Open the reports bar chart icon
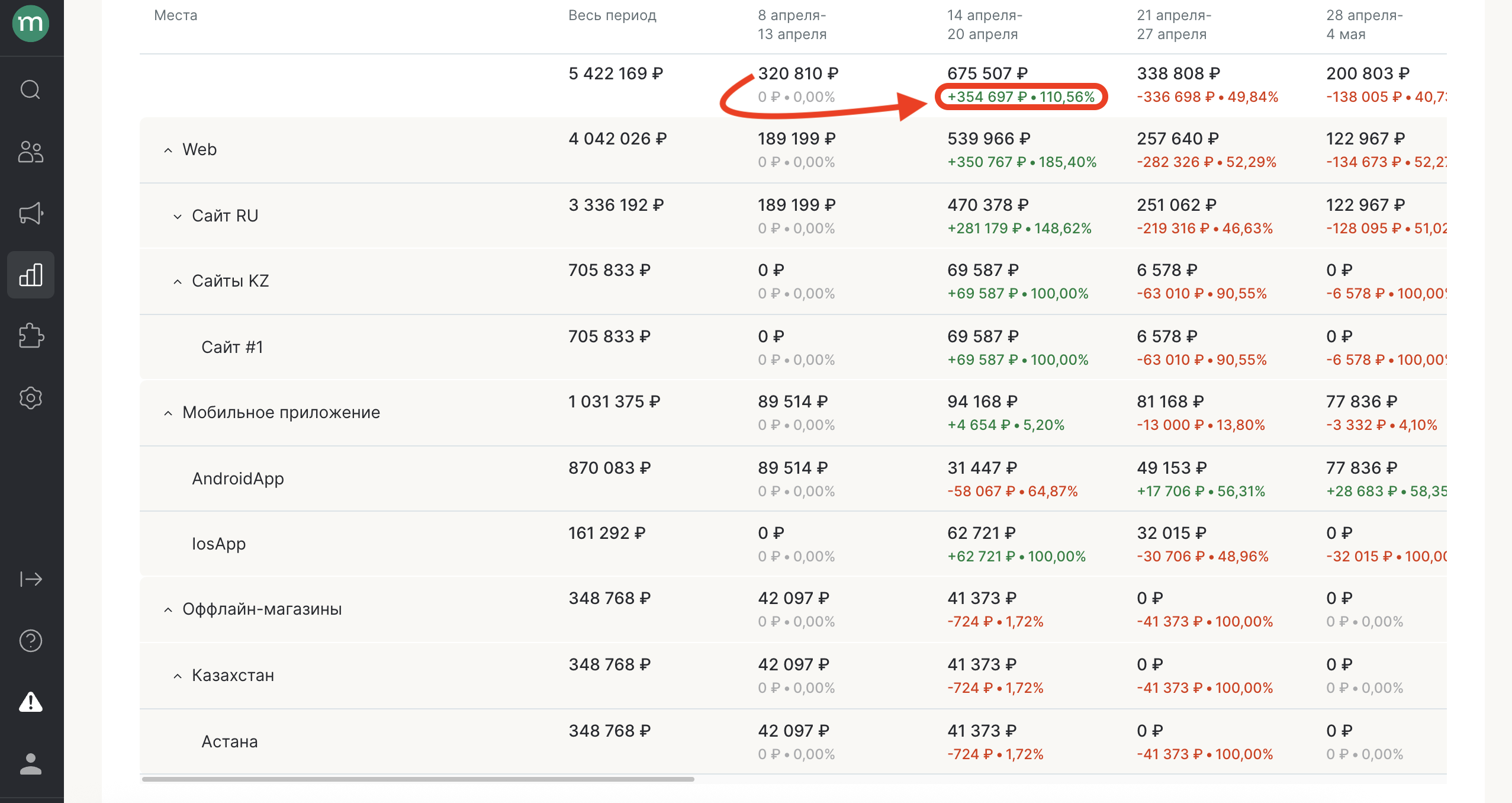 point(31,275)
